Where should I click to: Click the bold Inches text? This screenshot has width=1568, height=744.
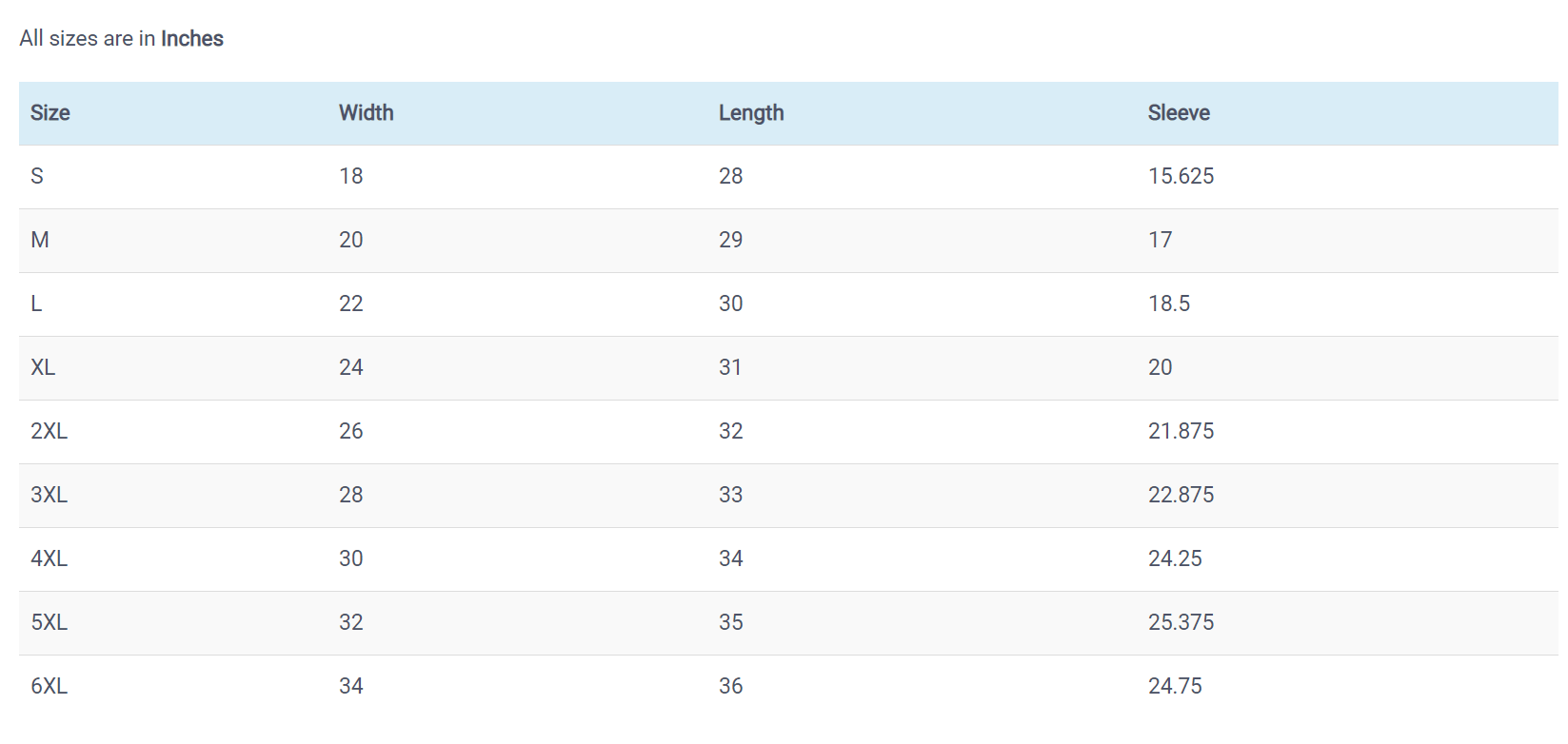[192, 39]
